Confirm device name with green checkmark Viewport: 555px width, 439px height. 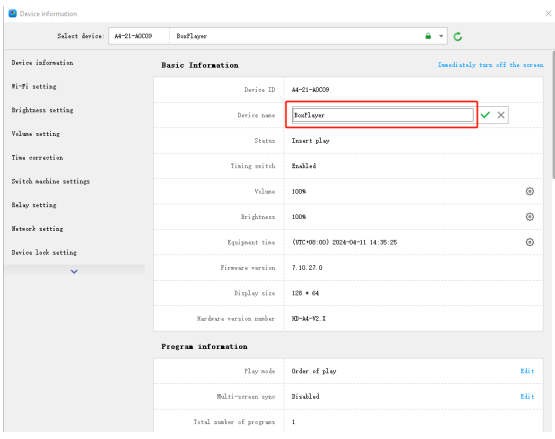click(x=485, y=115)
